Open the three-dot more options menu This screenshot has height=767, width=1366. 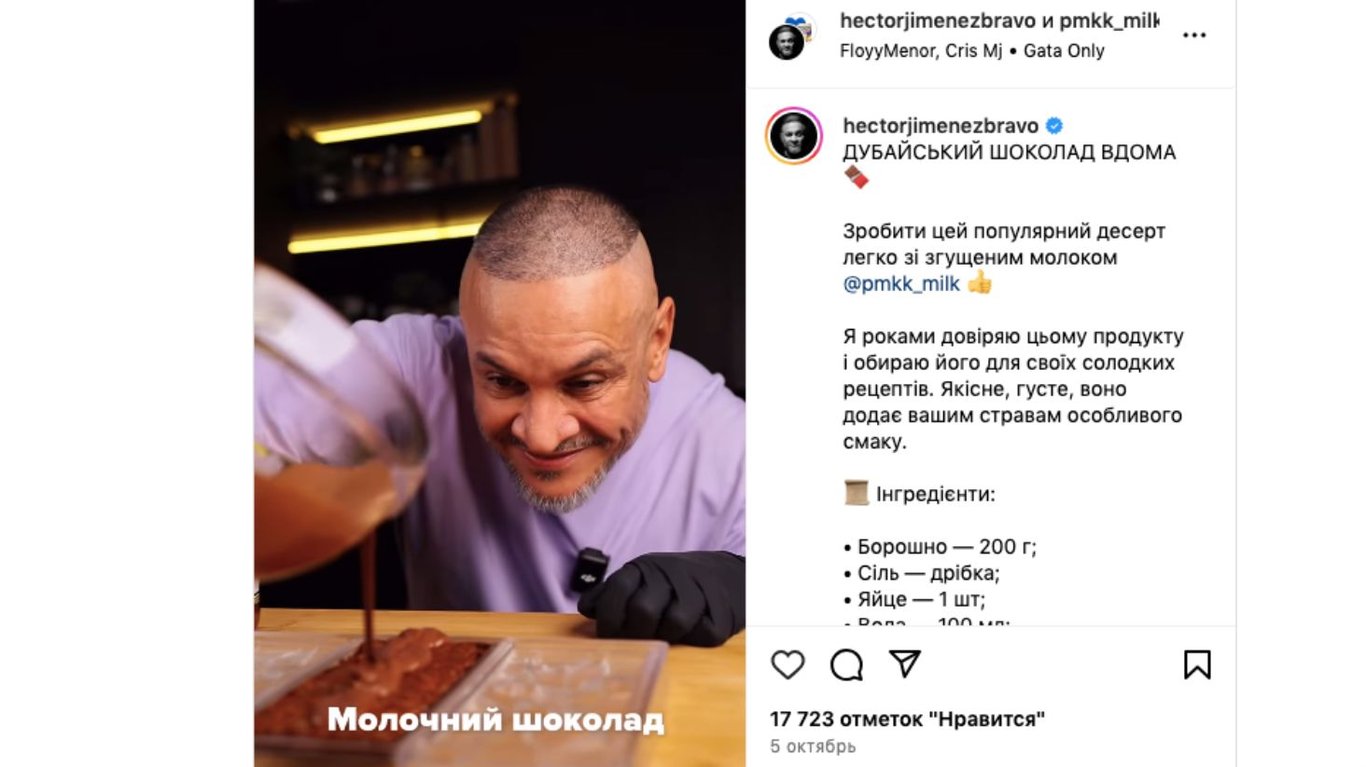pos(1194,35)
